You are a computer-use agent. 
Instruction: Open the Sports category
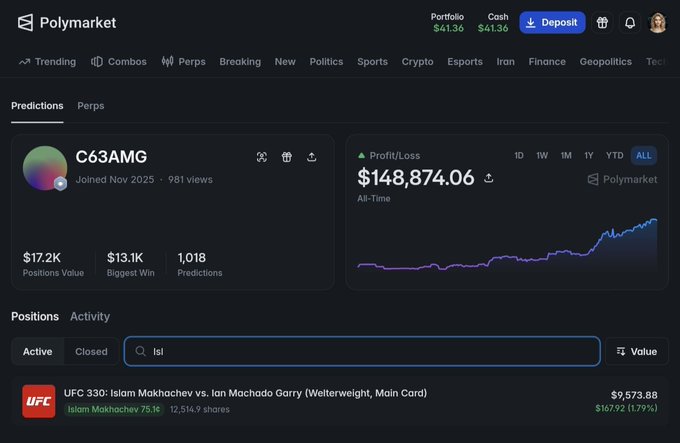point(373,62)
